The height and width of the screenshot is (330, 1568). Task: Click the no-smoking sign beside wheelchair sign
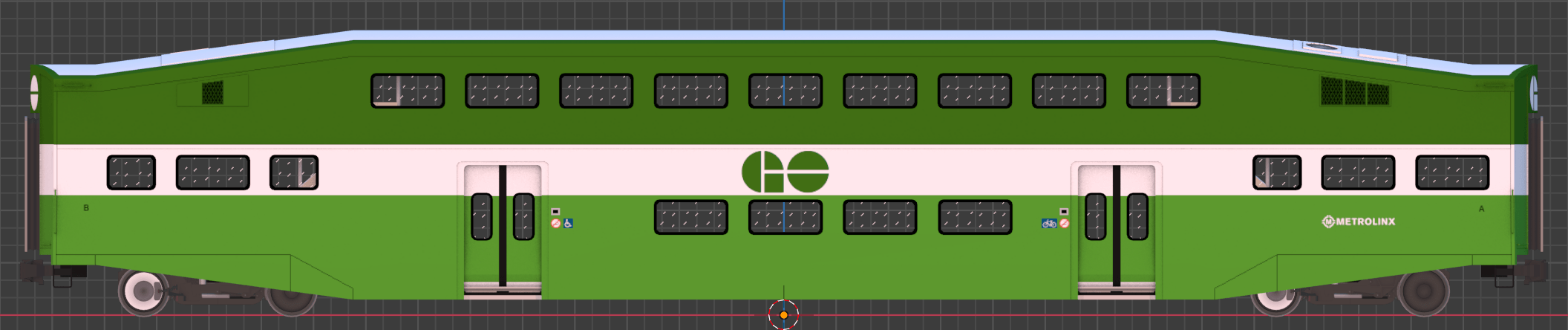point(555,223)
